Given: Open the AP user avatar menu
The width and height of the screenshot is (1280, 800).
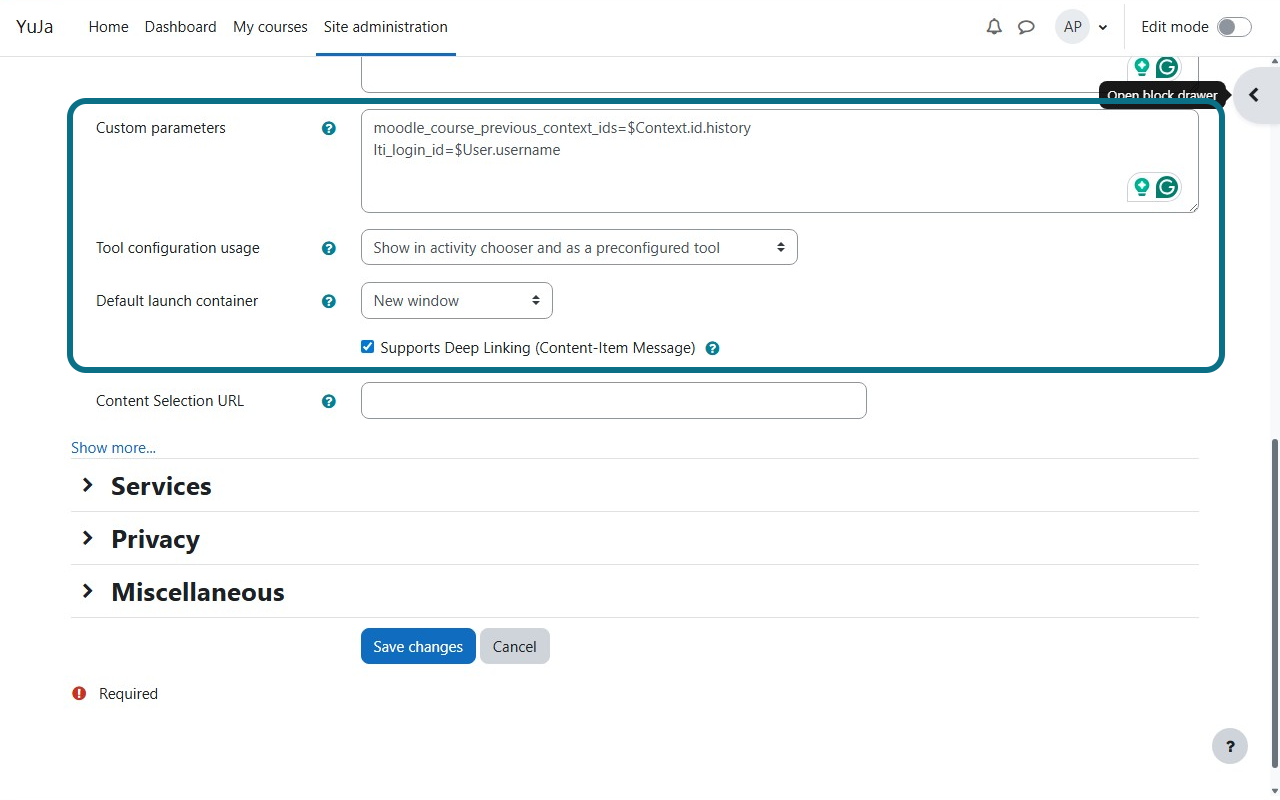Looking at the screenshot, I should pyautogui.click(x=1072, y=27).
